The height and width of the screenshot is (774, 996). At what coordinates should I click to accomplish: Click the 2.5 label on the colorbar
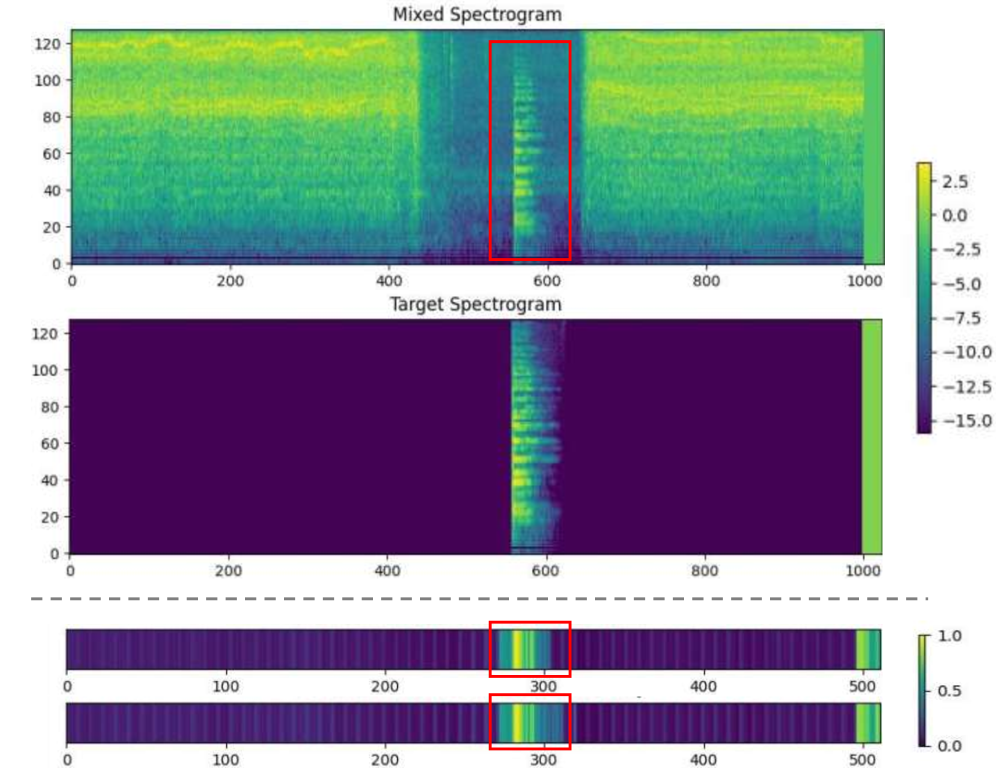click(x=955, y=182)
